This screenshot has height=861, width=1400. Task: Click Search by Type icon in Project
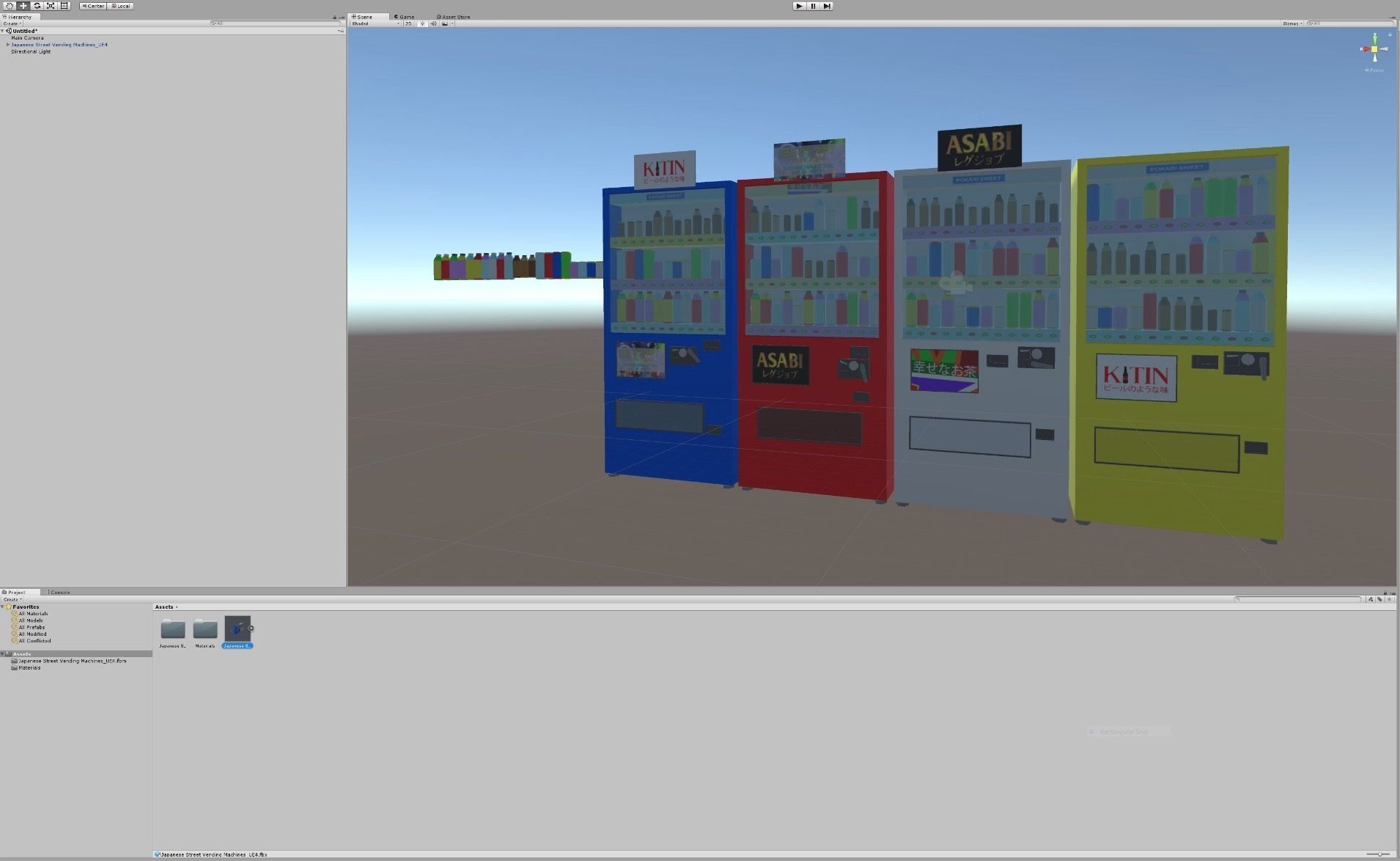(x=1371, y=599)
